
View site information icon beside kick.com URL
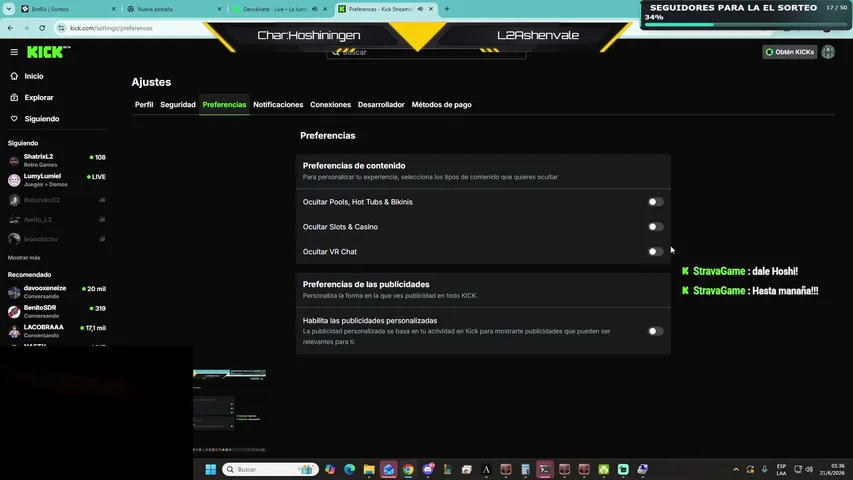point(61,28)
